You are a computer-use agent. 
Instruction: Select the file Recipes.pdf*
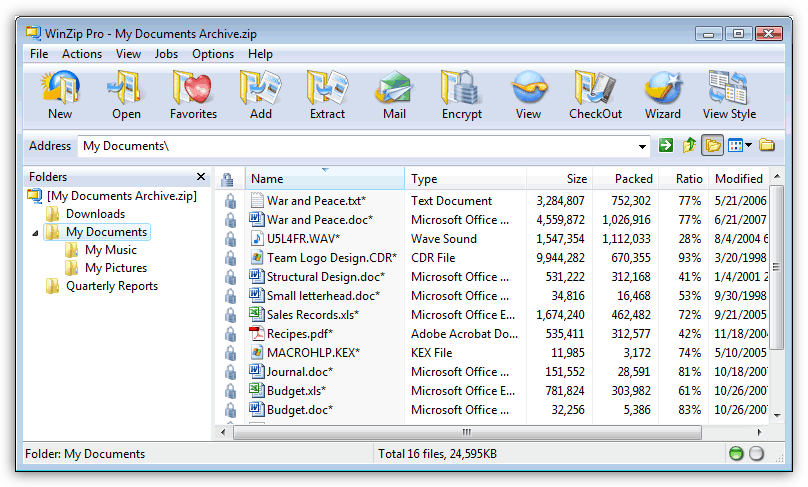(300, 334)
